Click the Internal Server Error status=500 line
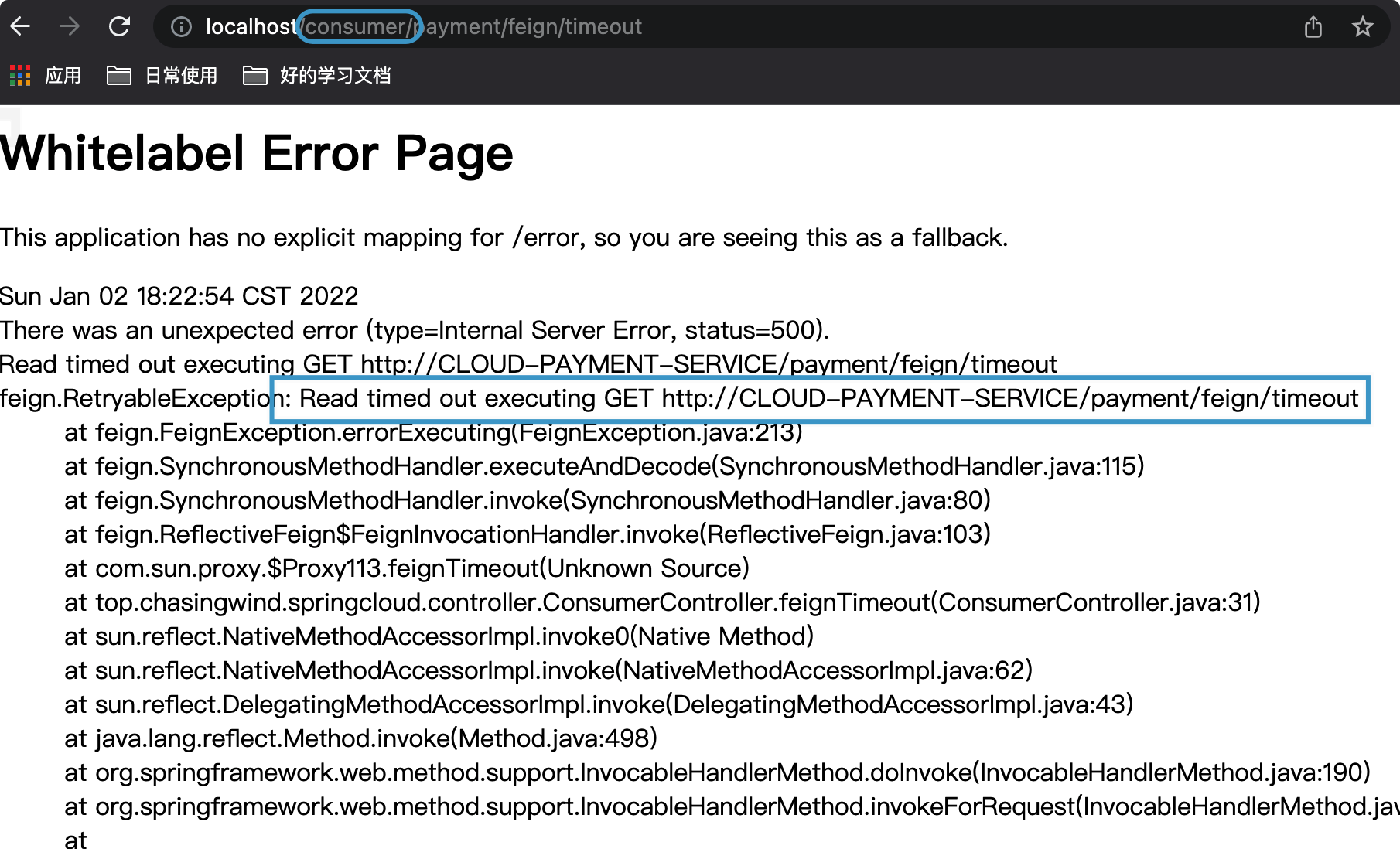1400x849 pixels. click(x=415, y=330)
